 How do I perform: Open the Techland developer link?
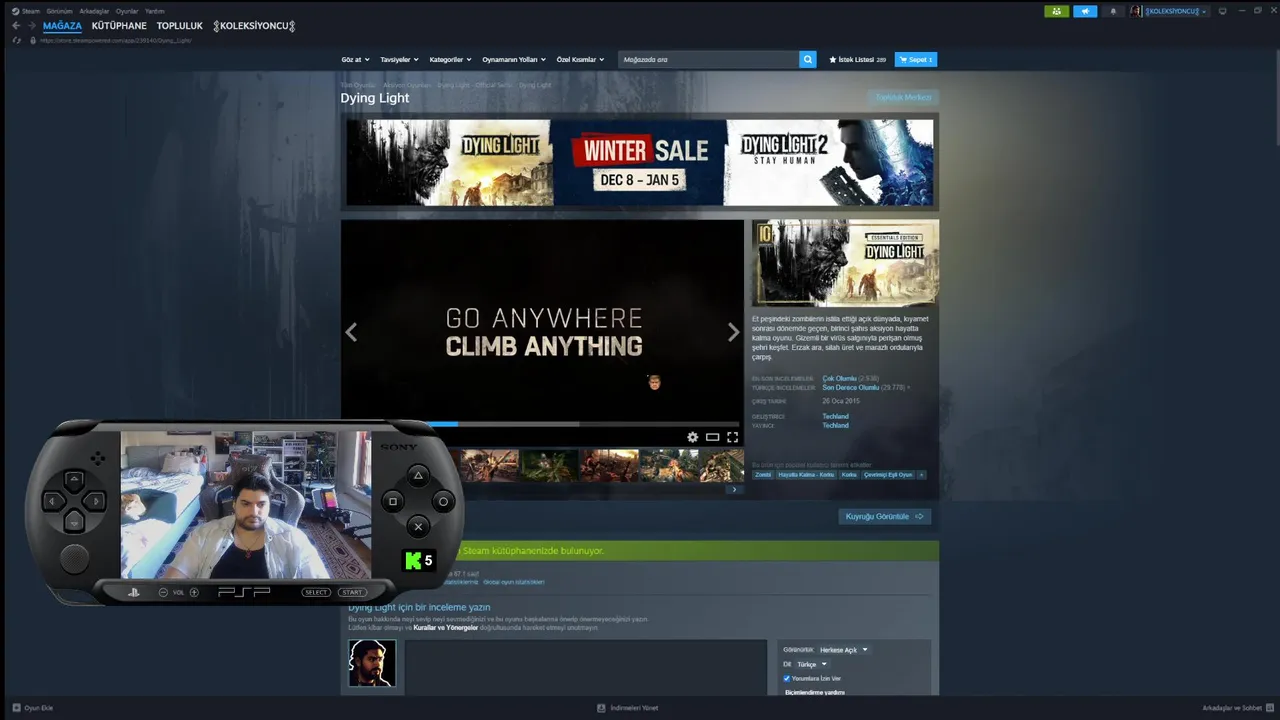pyautogui.click(x=835, y=416)
